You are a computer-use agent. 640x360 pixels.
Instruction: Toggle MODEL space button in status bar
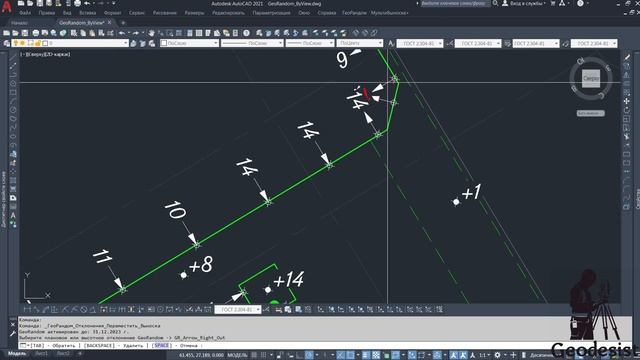point(237,355)
